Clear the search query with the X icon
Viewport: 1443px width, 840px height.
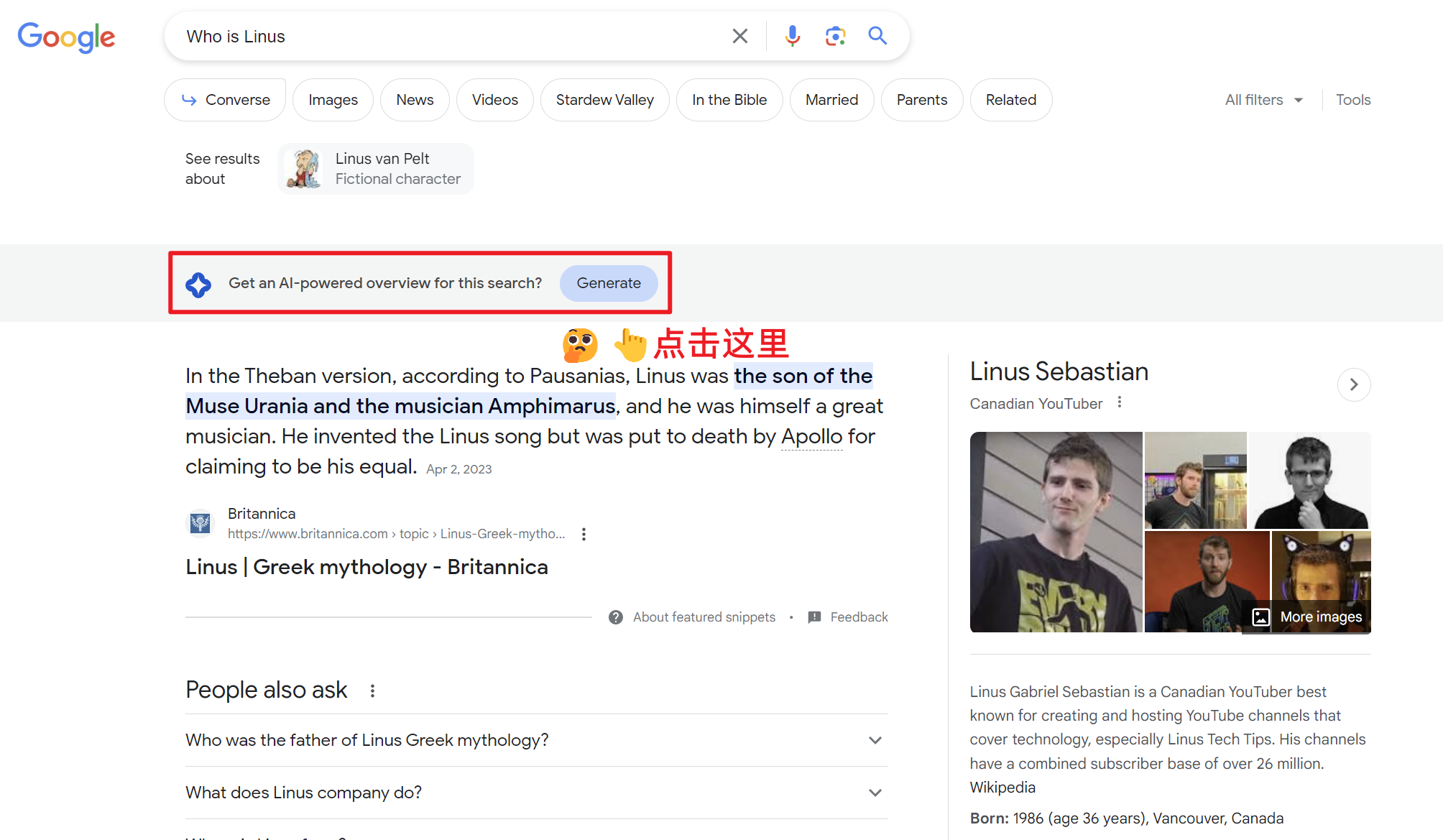[x=739, y=35]
